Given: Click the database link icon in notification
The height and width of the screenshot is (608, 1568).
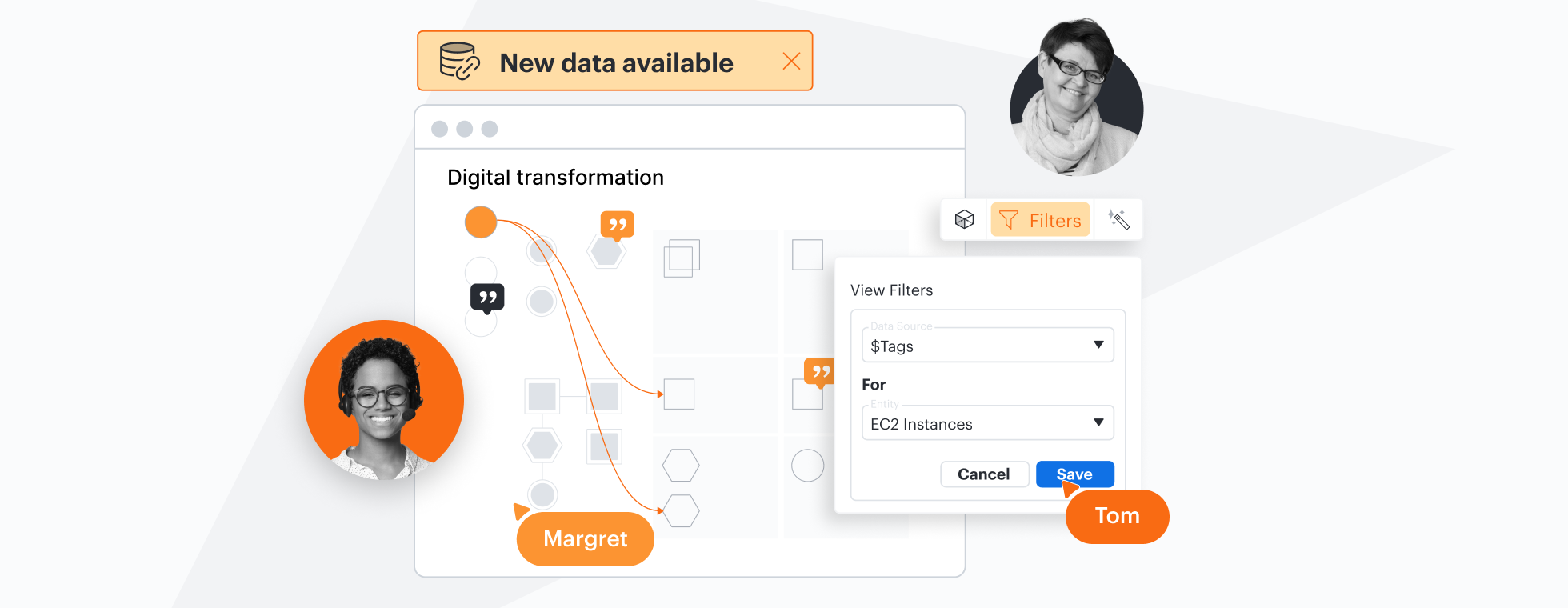Looking at the screenshot, I should [x=459, y=62].
